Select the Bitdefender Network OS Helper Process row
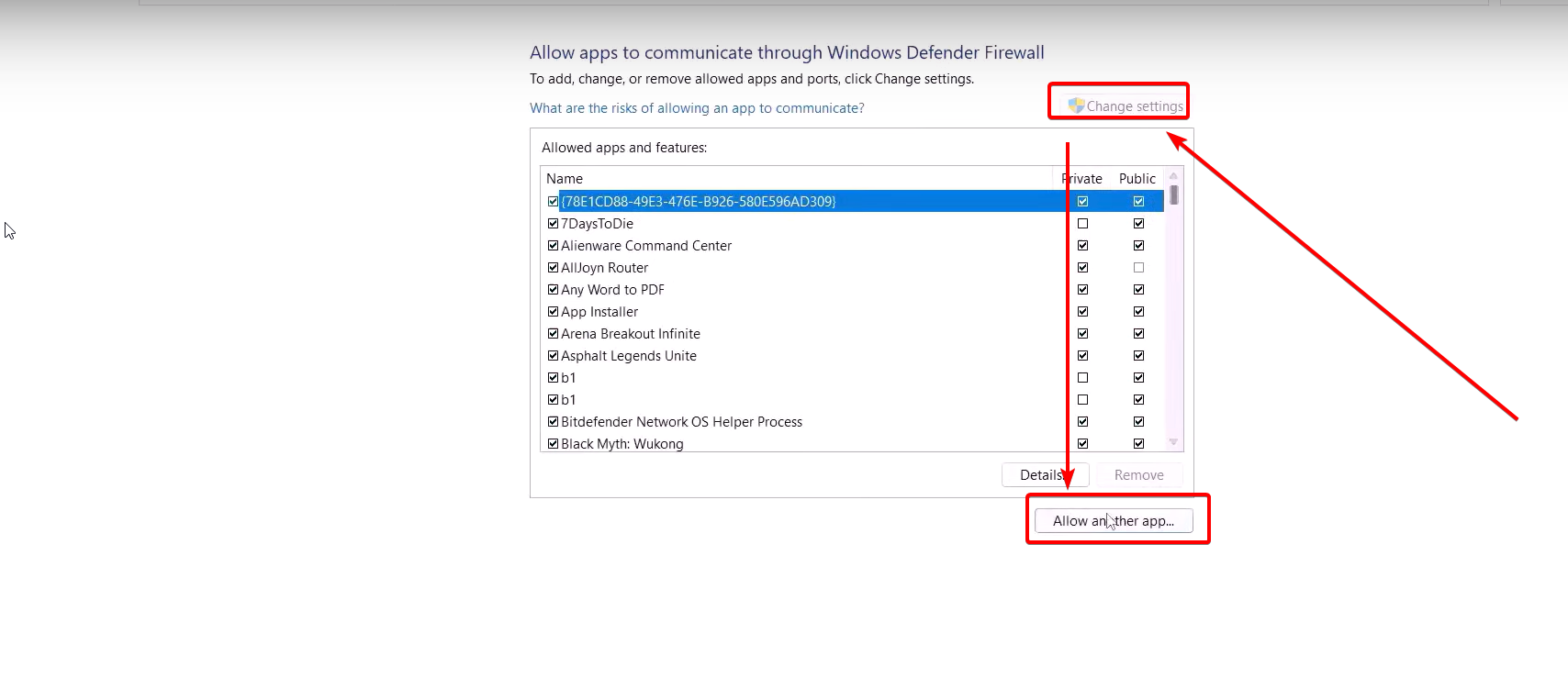Image resolution: width=1568 pixels, height=689 pixels. tap(853, 422)
